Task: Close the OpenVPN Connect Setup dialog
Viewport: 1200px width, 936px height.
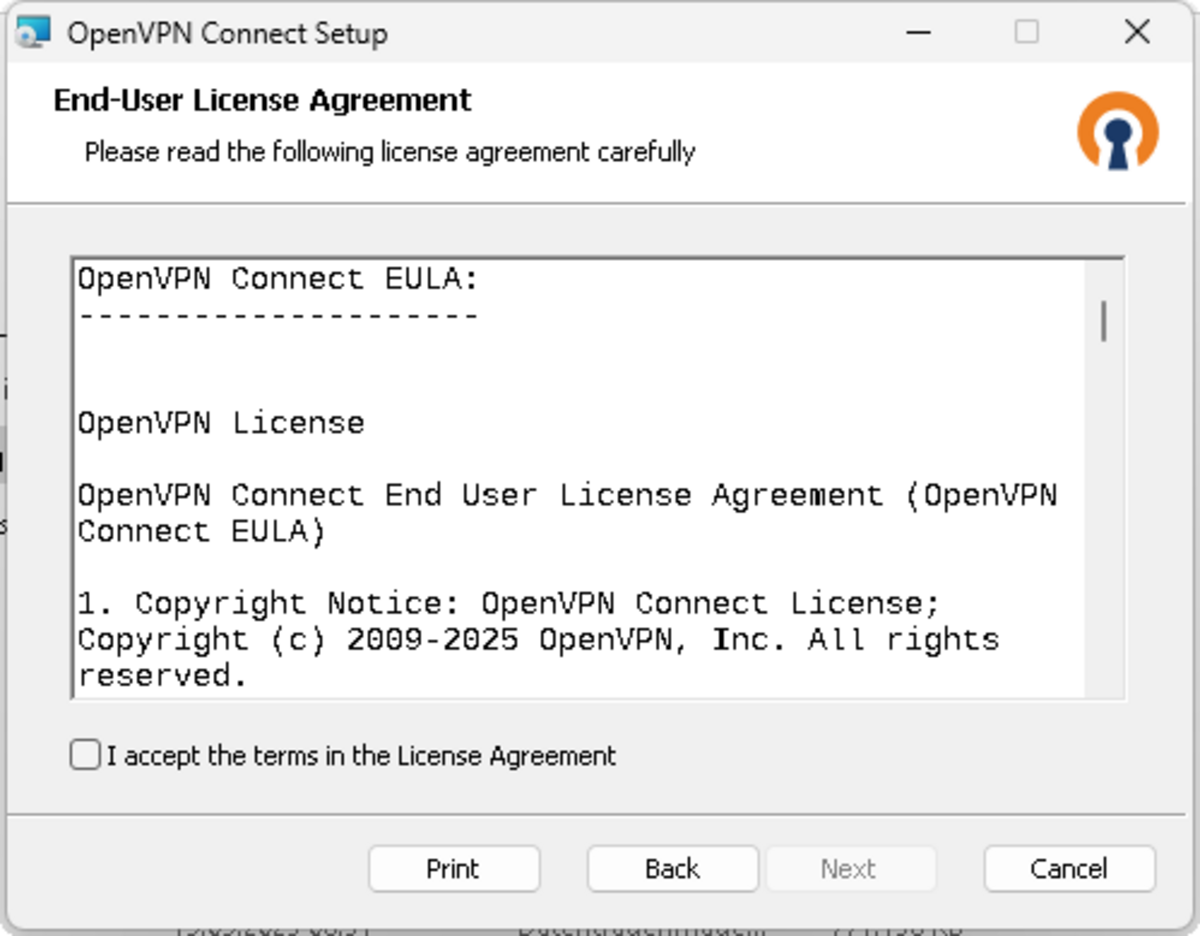Action: (x=1136, y=33)
